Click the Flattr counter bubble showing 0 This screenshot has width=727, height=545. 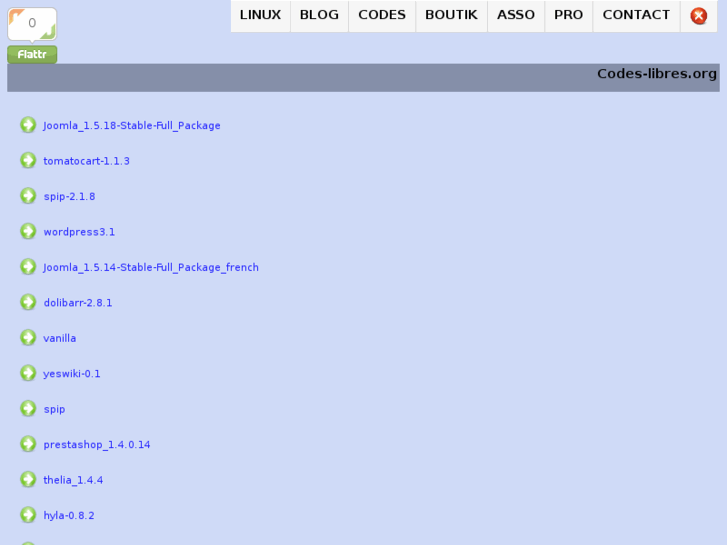pos(32,25)
